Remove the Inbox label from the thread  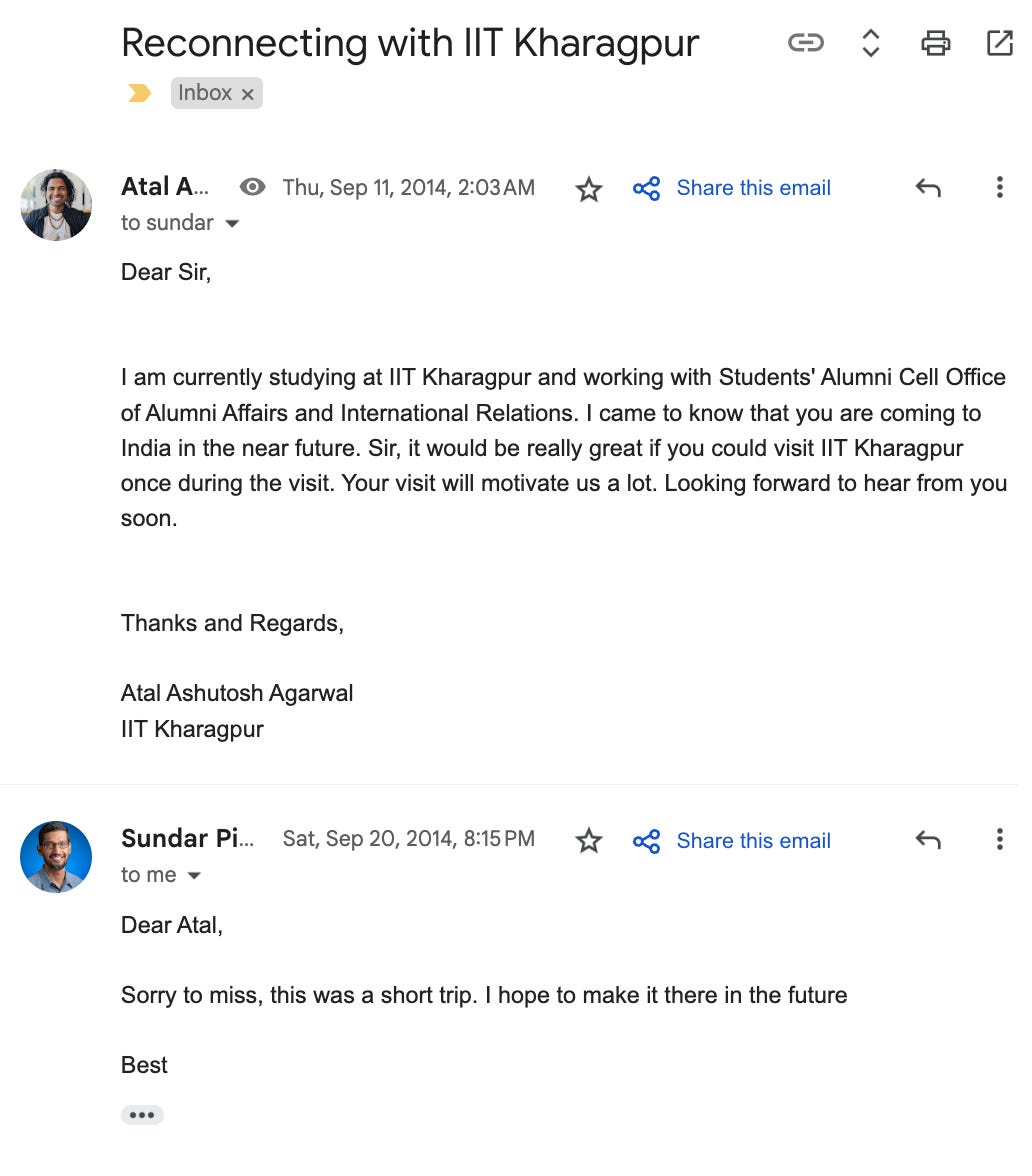[x=247, y=92]
